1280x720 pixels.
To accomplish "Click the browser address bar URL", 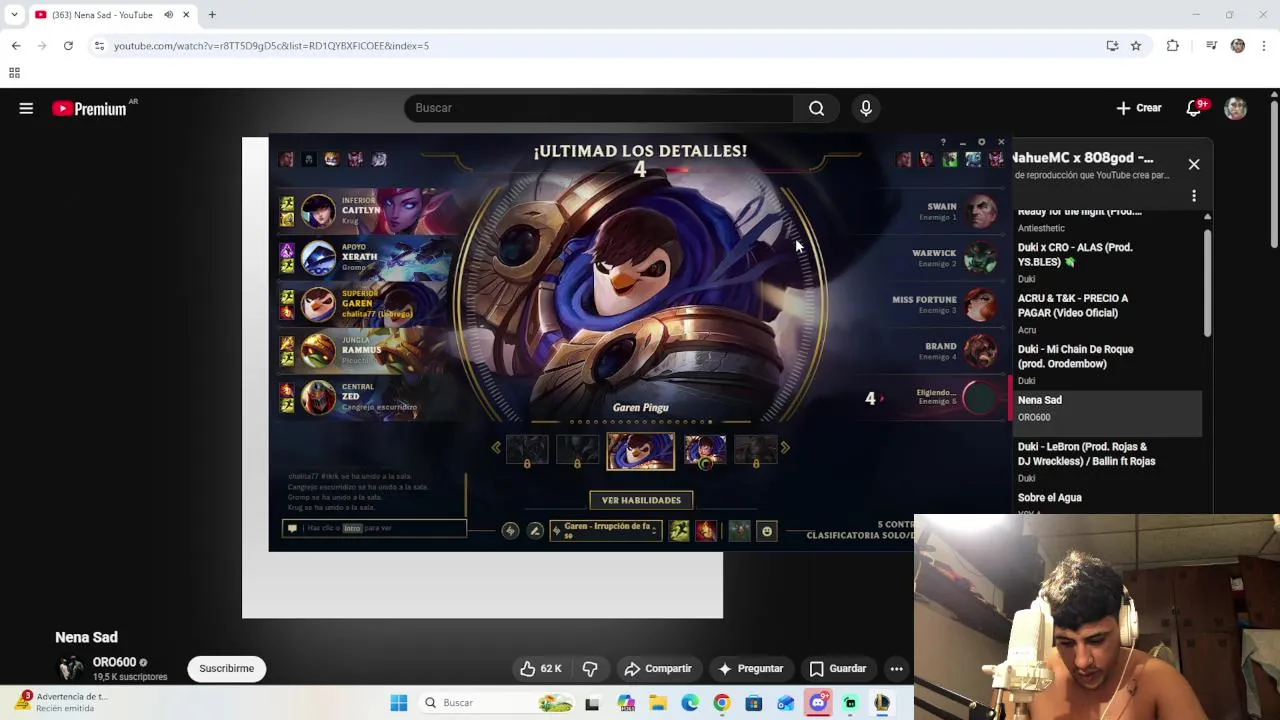I will pyautogui.click(x=271, y=46).
